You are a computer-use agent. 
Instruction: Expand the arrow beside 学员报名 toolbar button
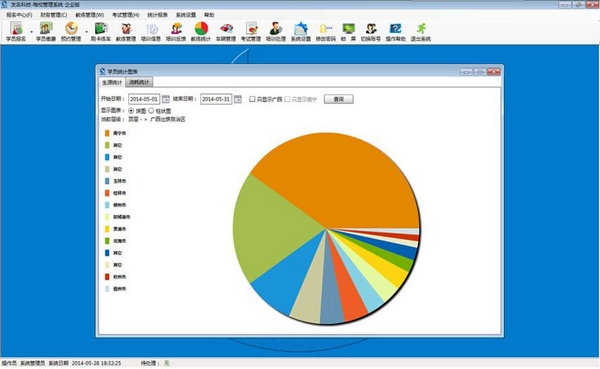click(x=31, y=32)
